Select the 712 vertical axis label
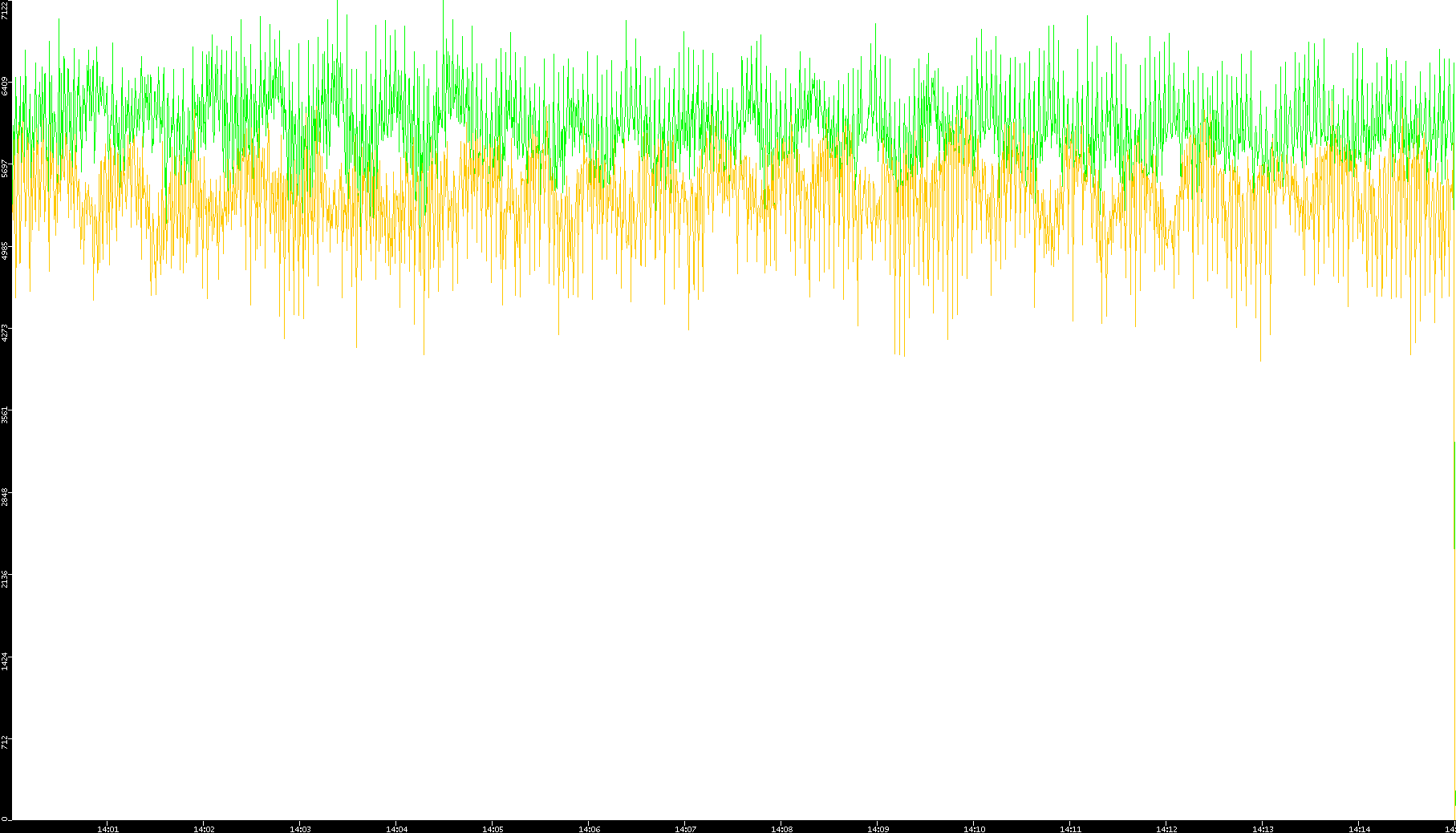The height and width of the screenshot is (833, 1456). click(6, 742)
